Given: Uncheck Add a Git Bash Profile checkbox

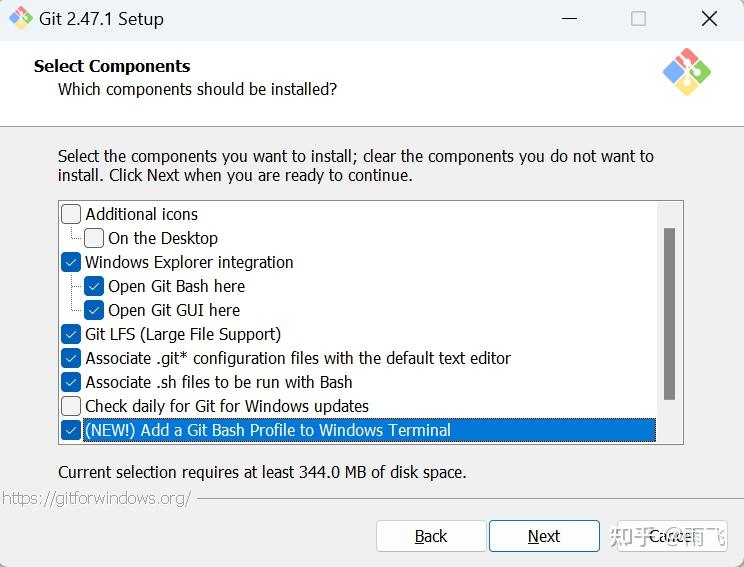Looking at the screenshot, I should 71,430.
